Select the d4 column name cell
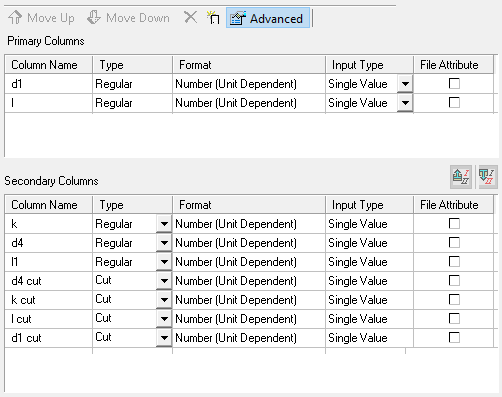This screenshot has width=502, height=397. [49, 243]
